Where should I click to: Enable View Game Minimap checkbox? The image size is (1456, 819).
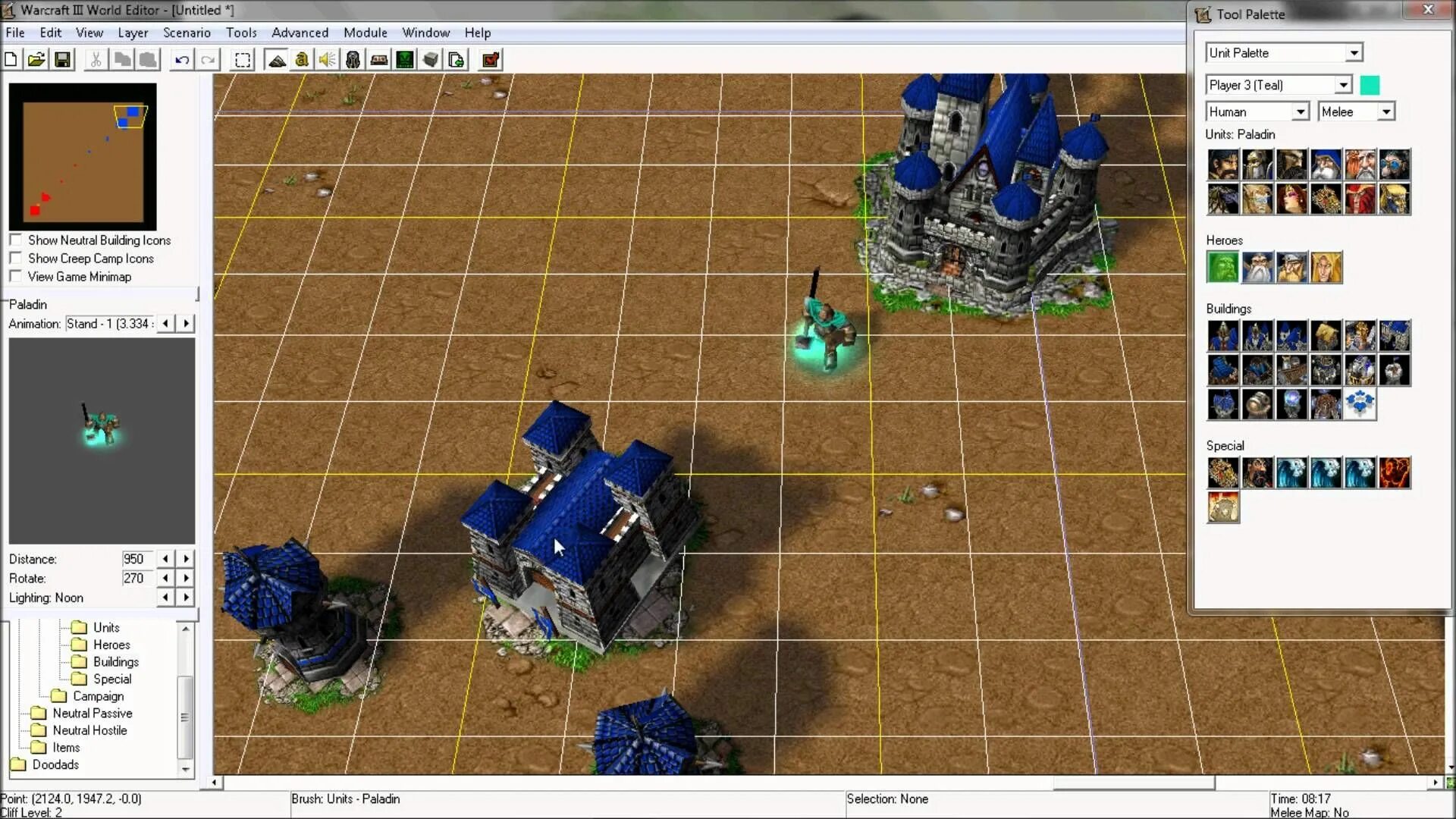pos(16,276)
